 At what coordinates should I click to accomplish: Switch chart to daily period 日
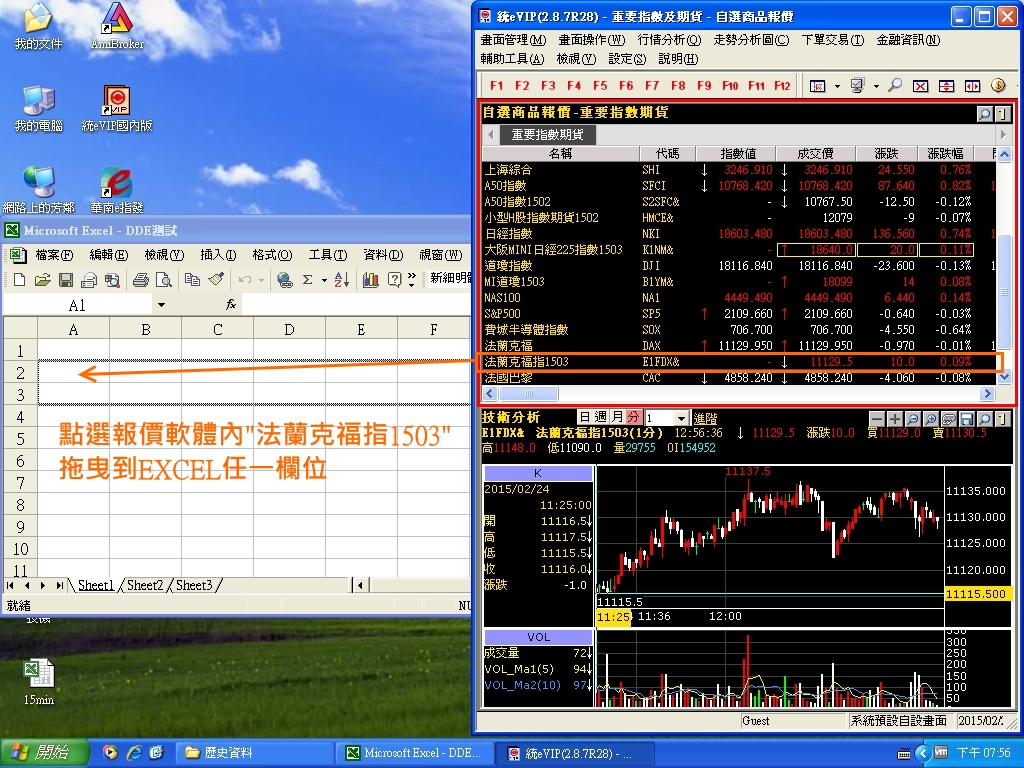(x=584, y=417)
